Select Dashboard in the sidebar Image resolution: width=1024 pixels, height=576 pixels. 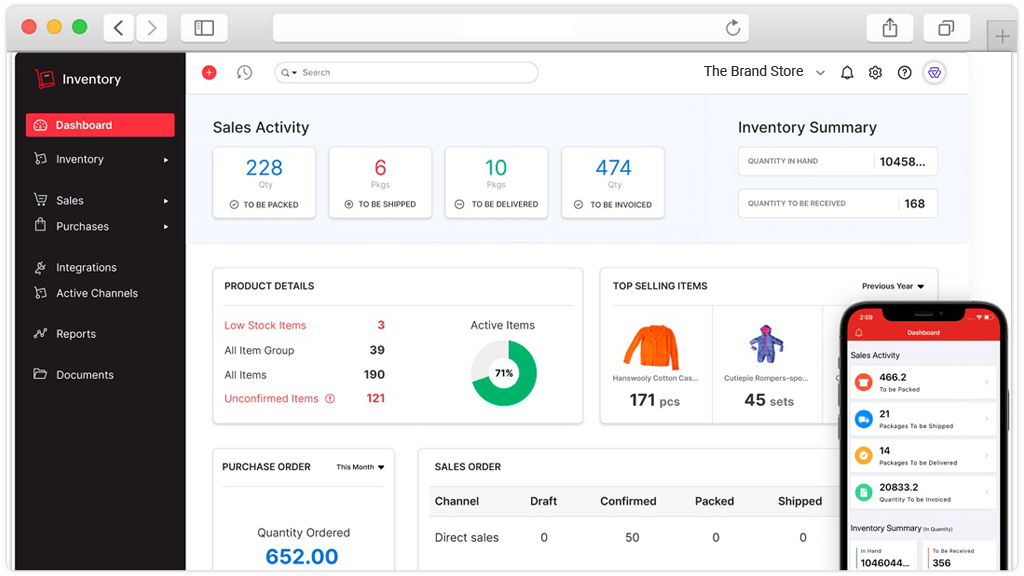pos(100,125)
